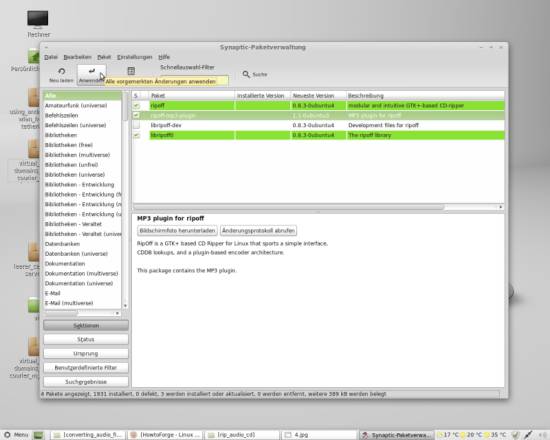Click description text 'modular and intuitive GTK+-based CD ripper'
550x440 pixels.
[x=406, y=106]
